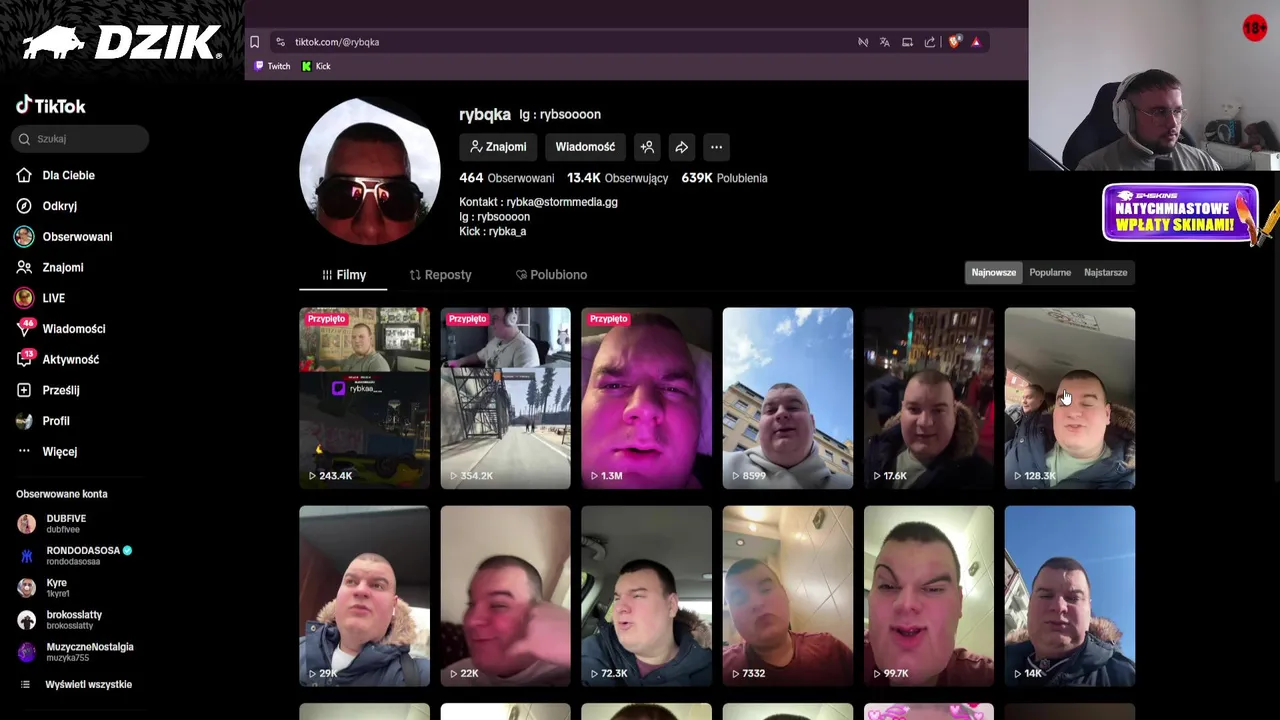Click the Prześlij plus icon

tap(24, 390)
